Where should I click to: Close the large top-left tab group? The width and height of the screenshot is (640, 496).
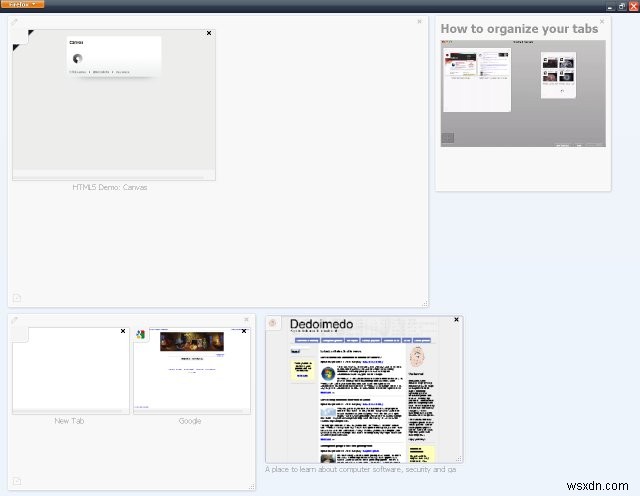pos(420,22)
